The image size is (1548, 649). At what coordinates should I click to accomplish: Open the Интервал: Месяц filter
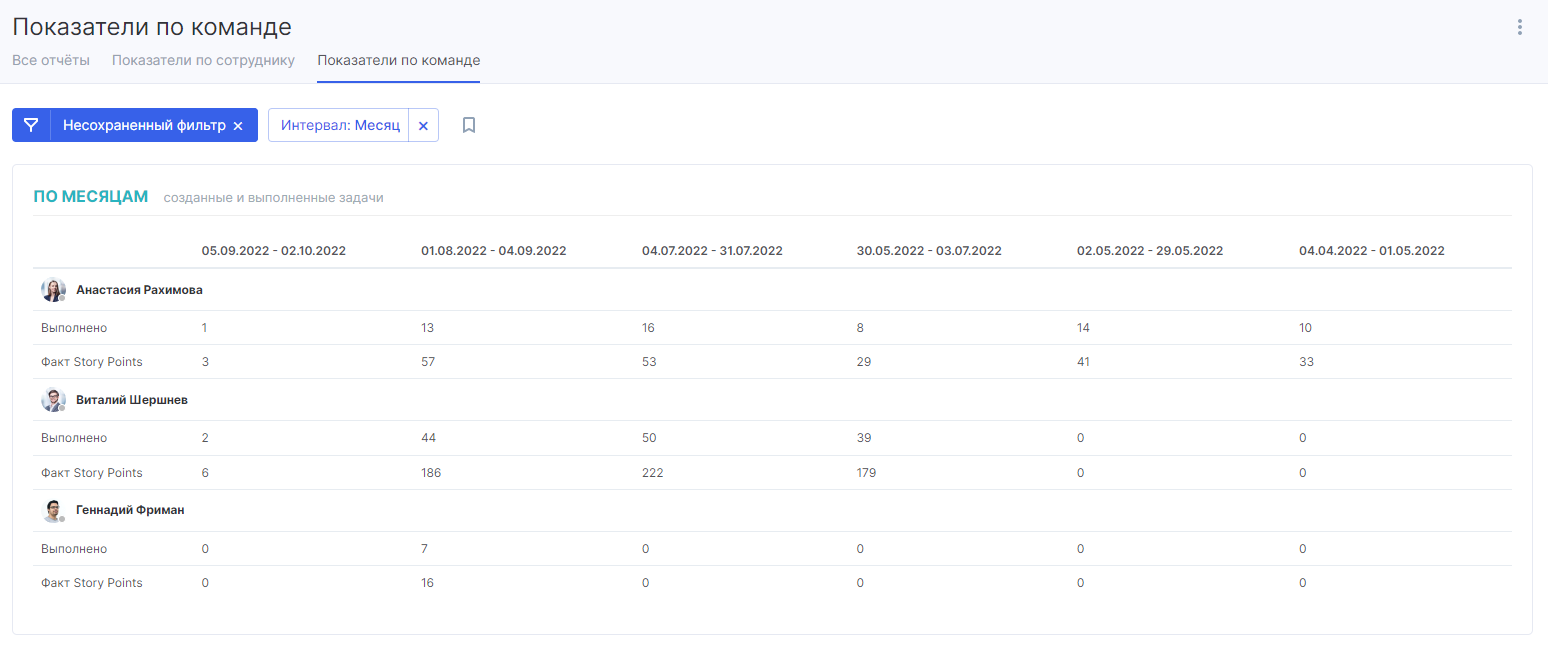coord(340,126)
